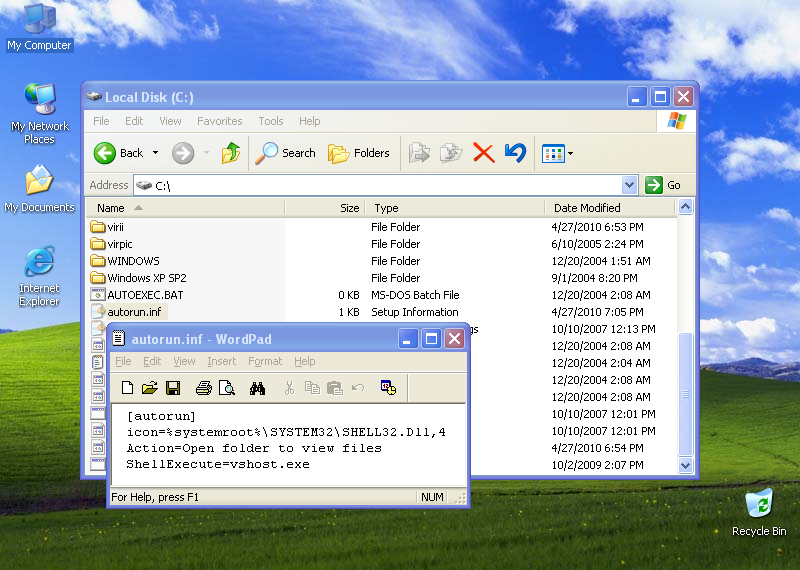This screenshot has height=570, width=800.
Task: Click the Find binoculars icon in WordPad
Action: click(x=257, y=388)
